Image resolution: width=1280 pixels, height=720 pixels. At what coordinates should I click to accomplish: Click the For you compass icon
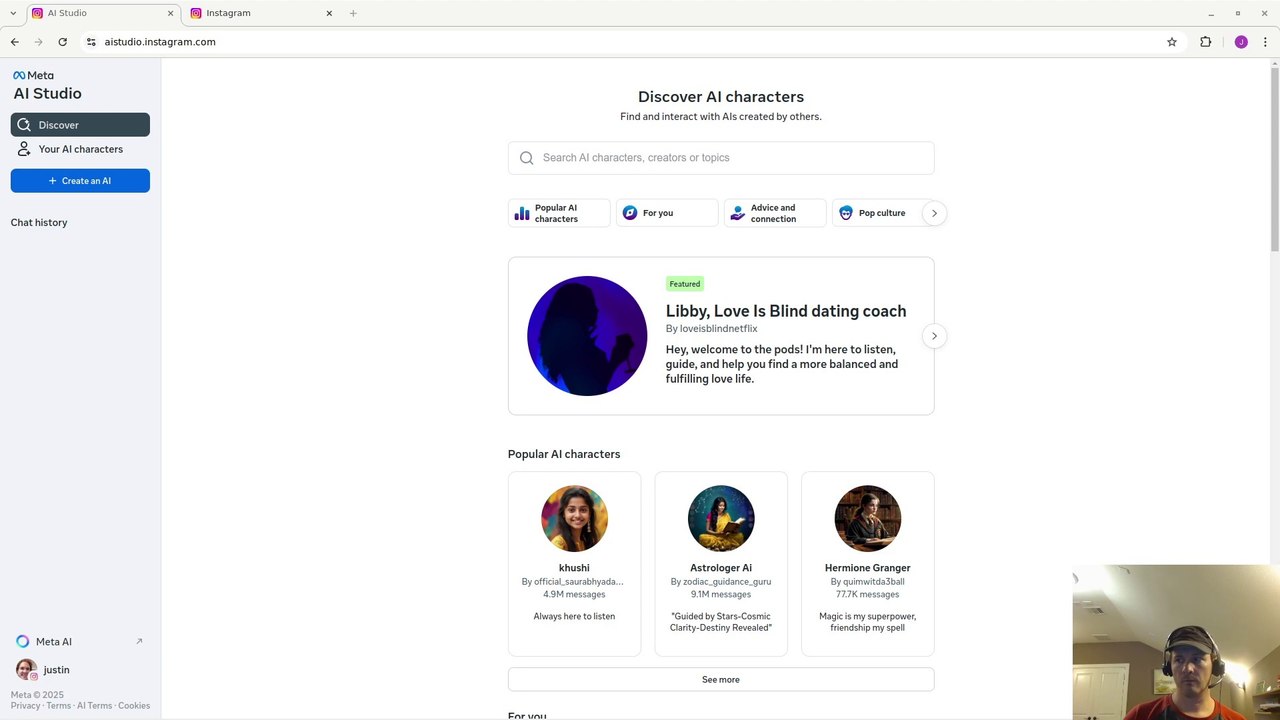tap(630, 213)
